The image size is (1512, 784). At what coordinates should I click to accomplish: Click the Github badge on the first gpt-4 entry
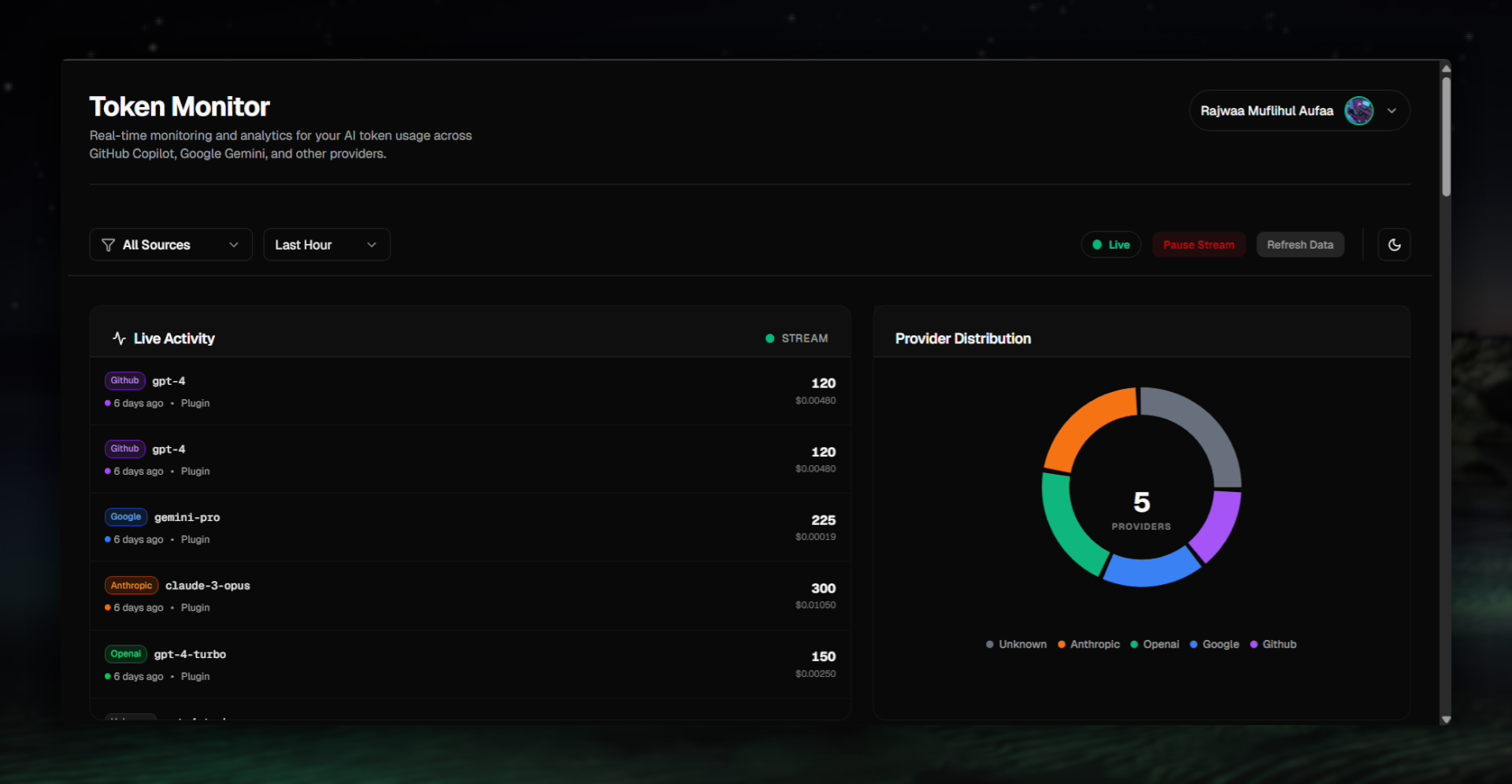[x=124, y=381]
